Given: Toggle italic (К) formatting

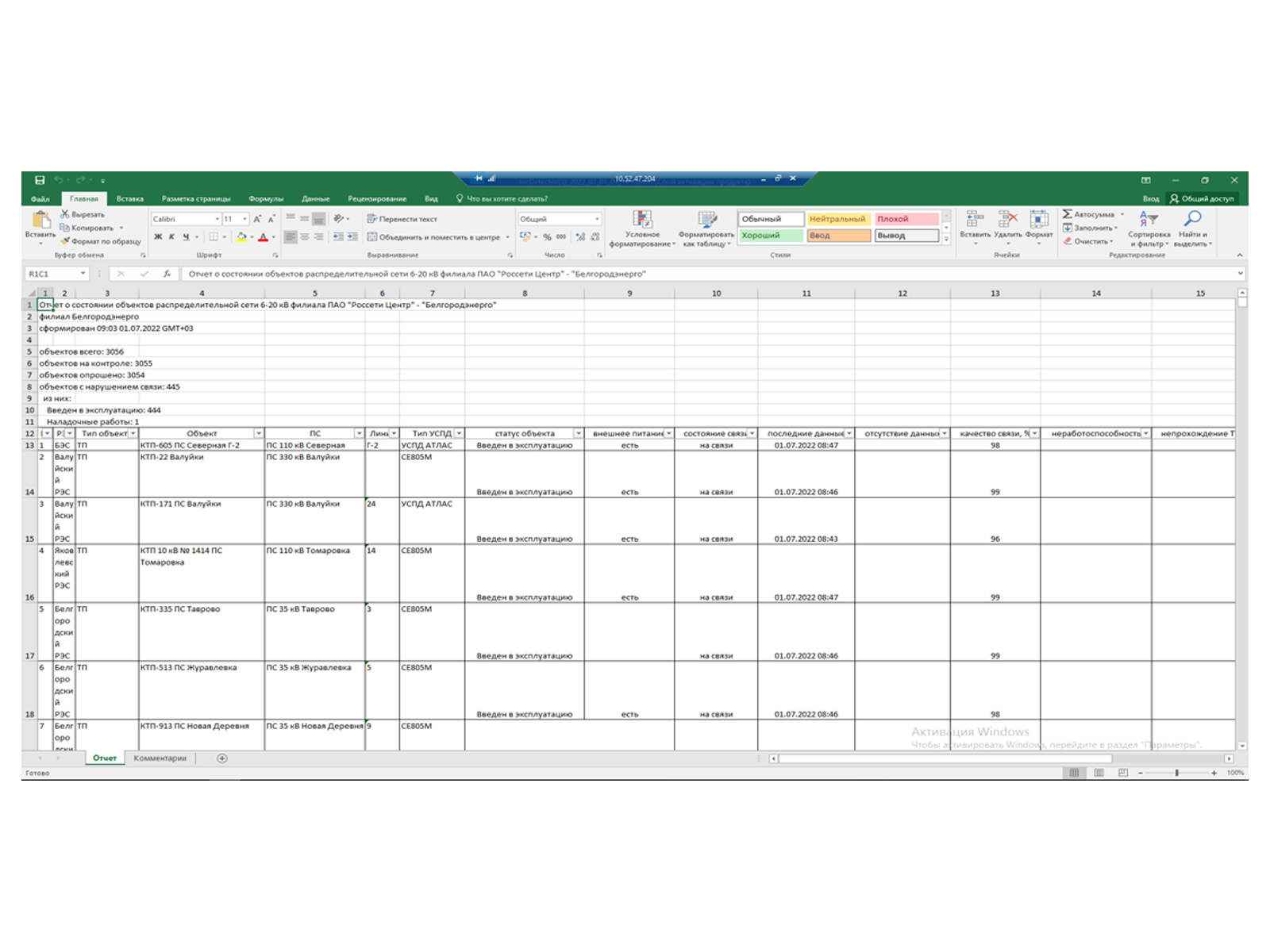Looking at the screenshot, I should coord(171,236).
